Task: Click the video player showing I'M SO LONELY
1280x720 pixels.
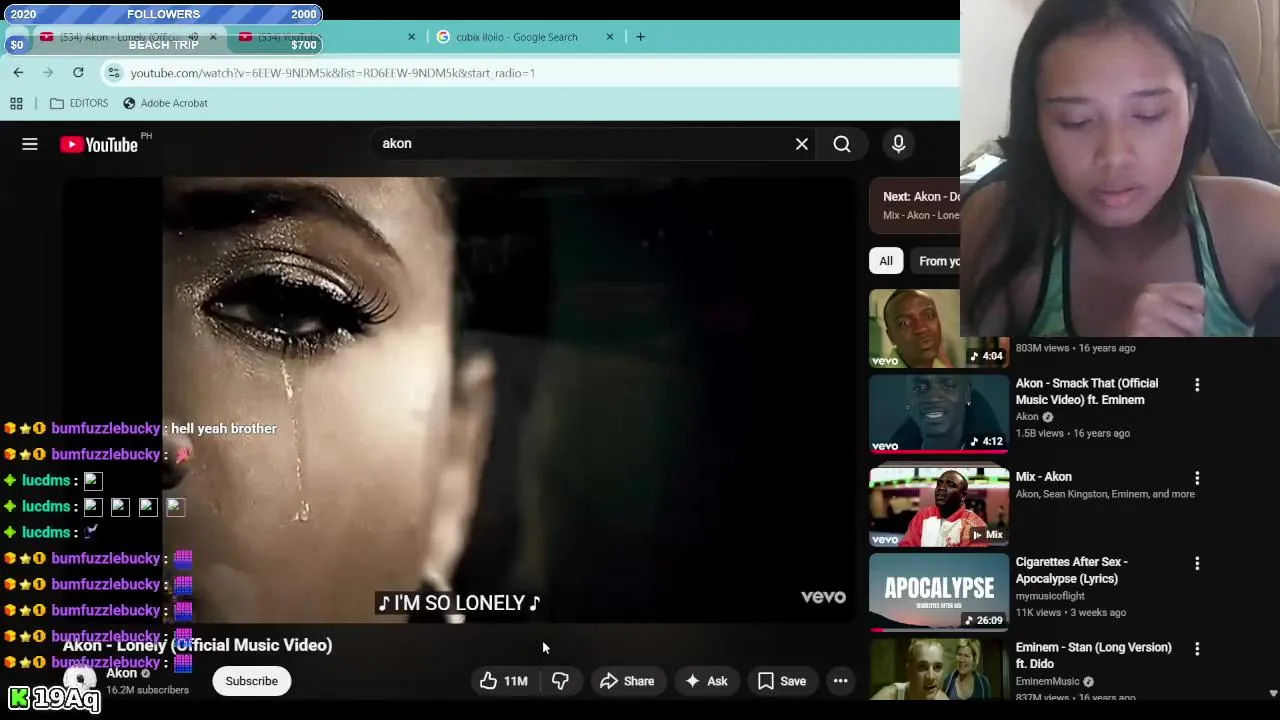Action: (x=459, y=400)
